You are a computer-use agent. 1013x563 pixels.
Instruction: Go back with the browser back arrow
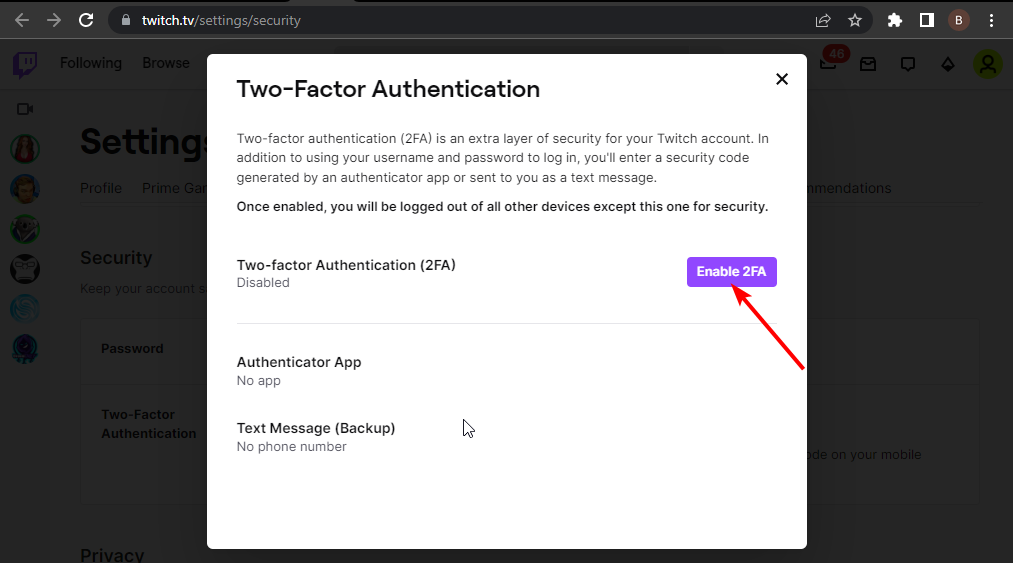[22, 20]
